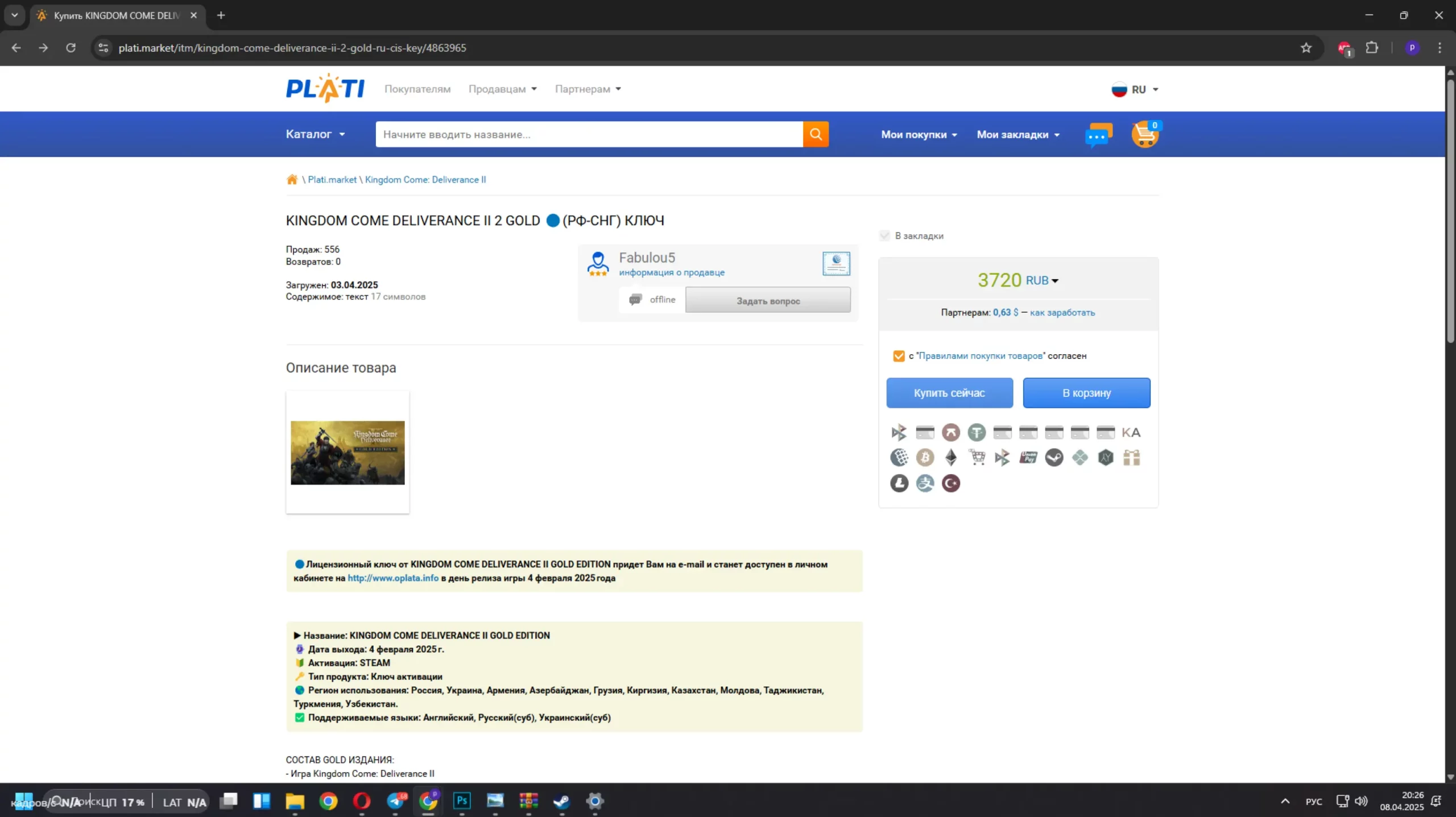1456x817 pixels.
Task: Uncheck agreement with purchase rules checkbox
Action: pyautogui.click(x=899, y=356)
